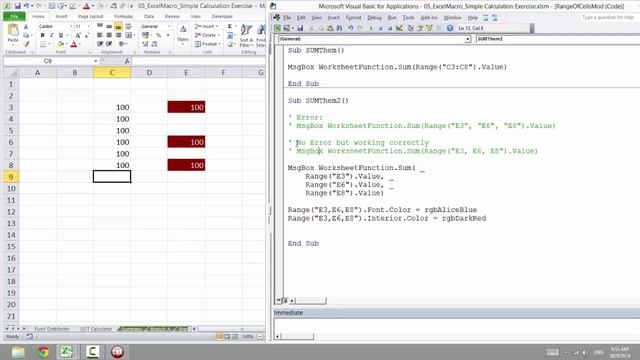The height and width of the screenshot is (360, 640).
Task: Open Chrome from the taskbar
Action: coord(43,352)
